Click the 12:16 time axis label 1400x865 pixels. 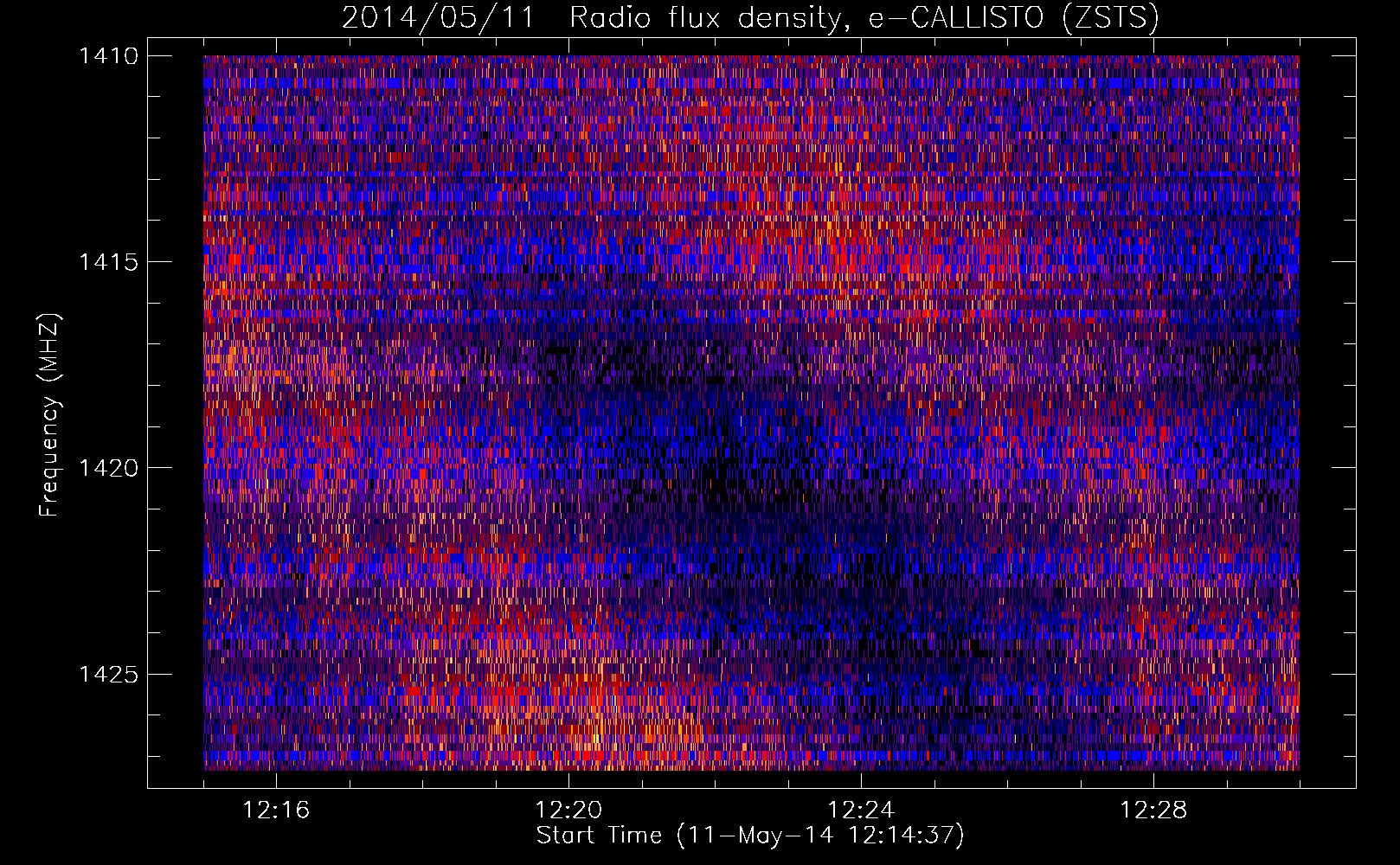pyautogui.click(x=276, y=811)
